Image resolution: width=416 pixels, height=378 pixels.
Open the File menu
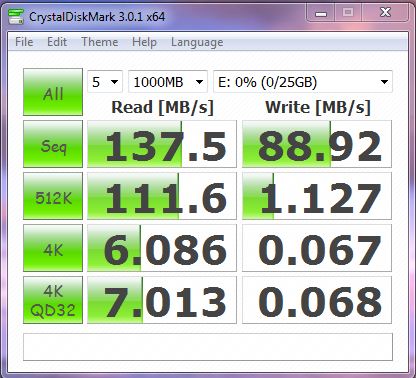pos(24,42)
